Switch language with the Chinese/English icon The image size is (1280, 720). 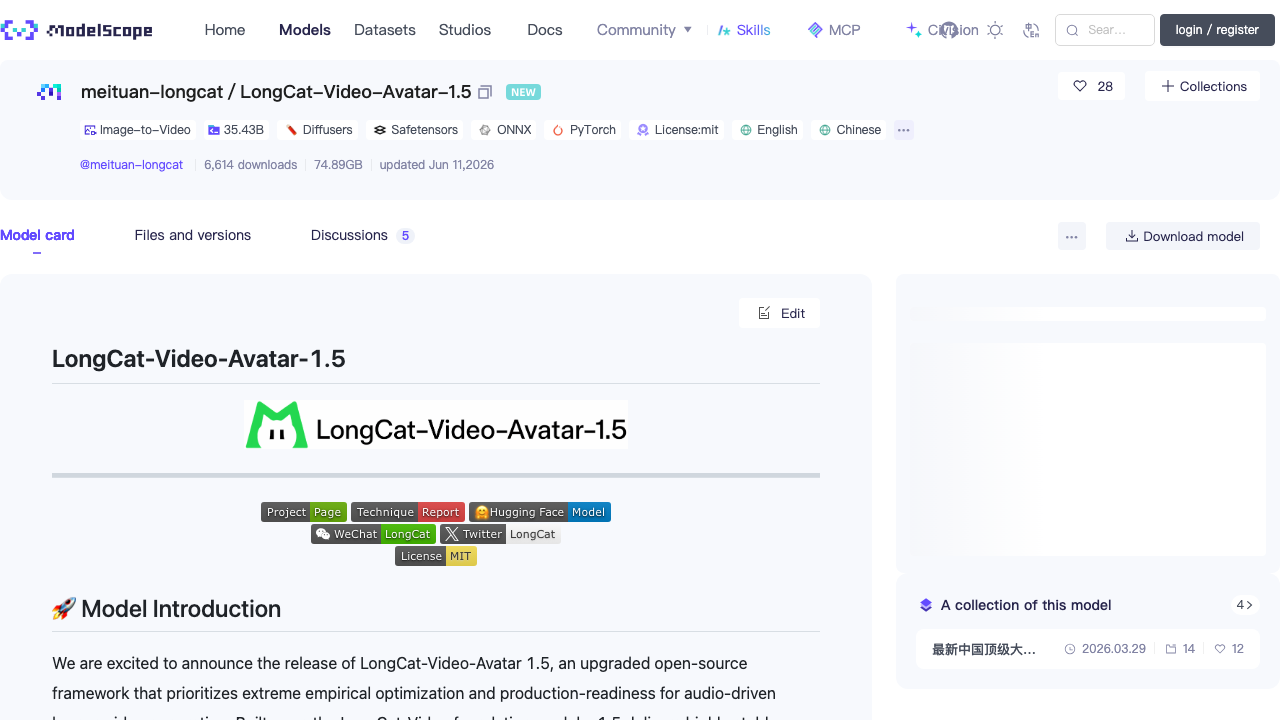tap(1032, 30)
